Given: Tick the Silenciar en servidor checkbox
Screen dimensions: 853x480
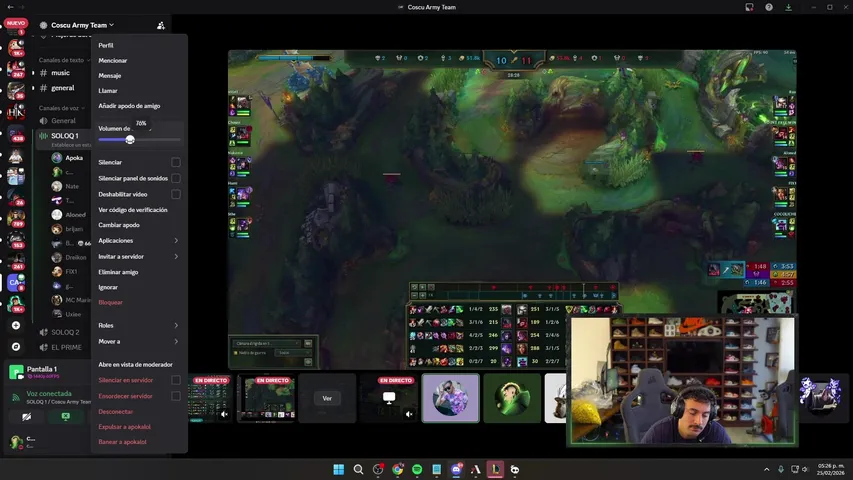Looking at the screenshot, I should pyautogui.click(x=176, y=380).
